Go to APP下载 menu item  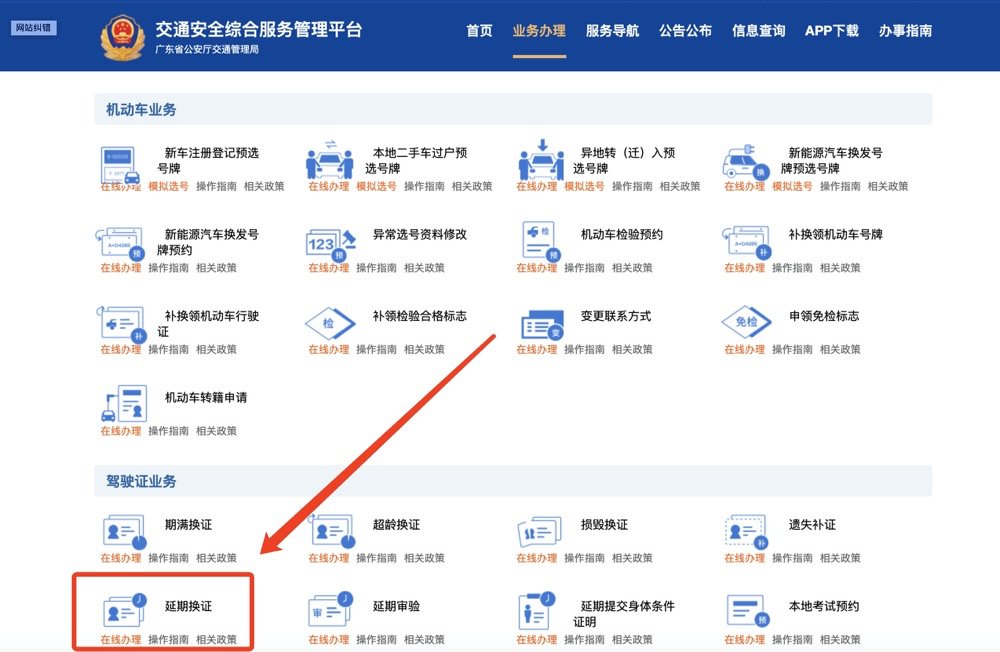831,31
